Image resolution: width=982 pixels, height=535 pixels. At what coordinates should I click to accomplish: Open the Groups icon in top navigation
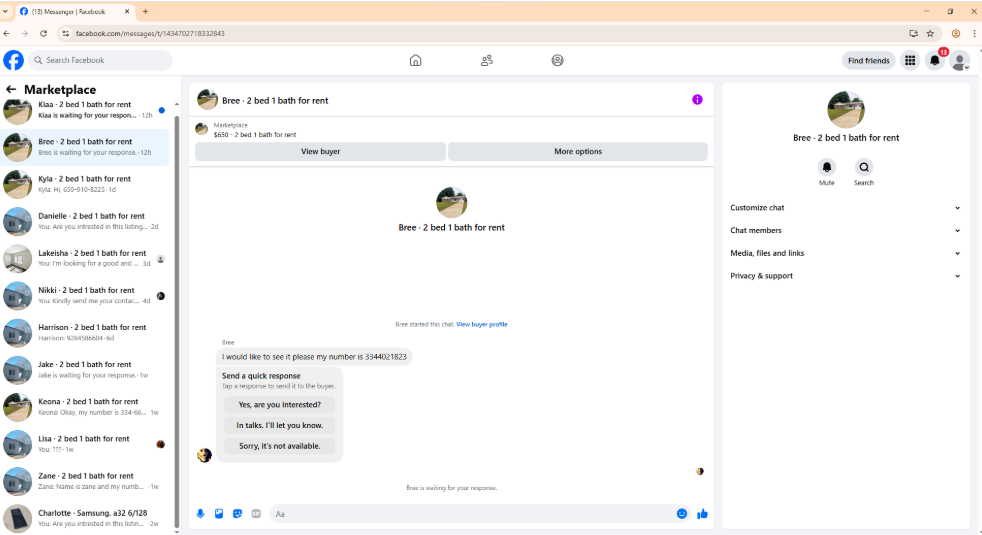557,60
